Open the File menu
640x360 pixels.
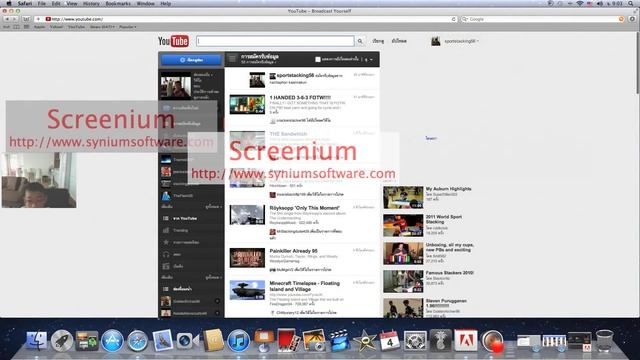[x=42, y=3]
